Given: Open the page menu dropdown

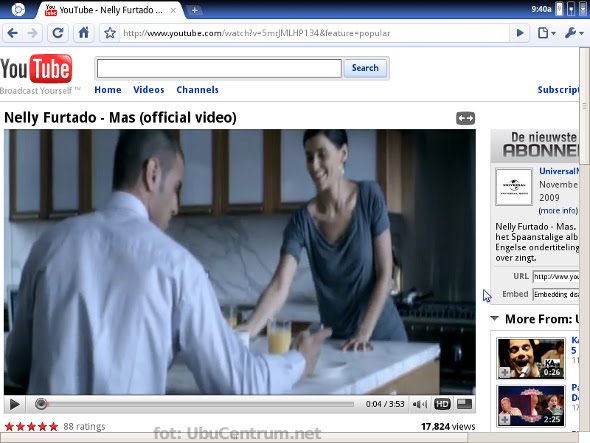Looking at the screenshot, I should pyautogui.click(x=546, y=33).
